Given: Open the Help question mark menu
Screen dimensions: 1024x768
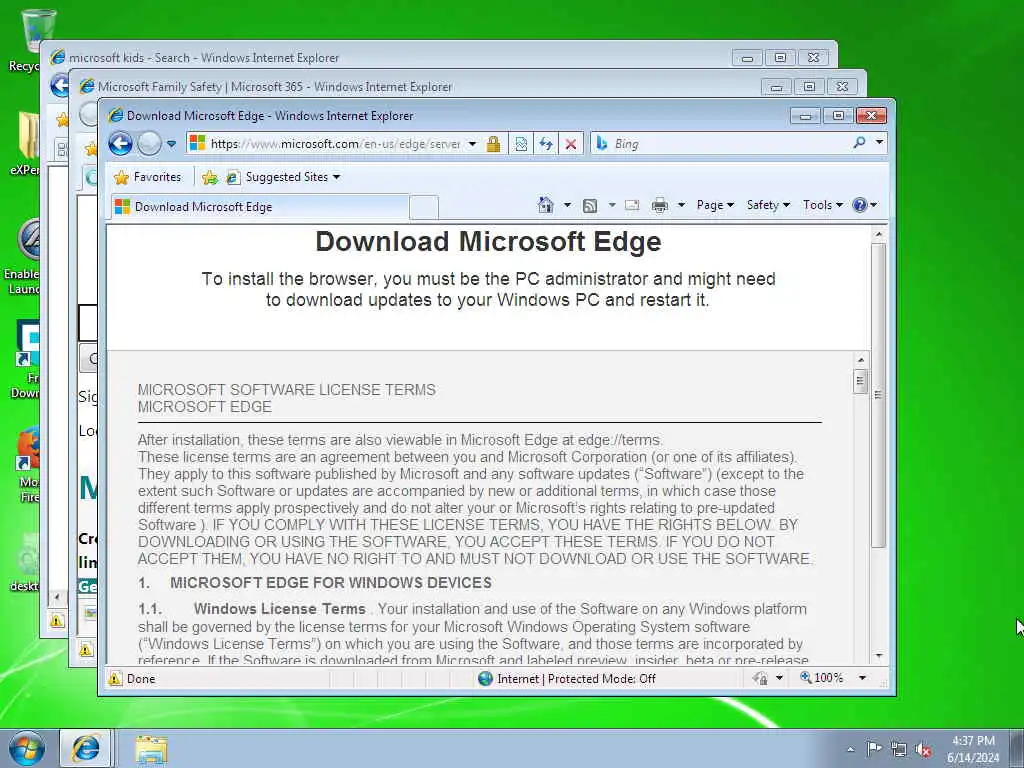Looking at the screenshot, I should click(x=864, y=205).
